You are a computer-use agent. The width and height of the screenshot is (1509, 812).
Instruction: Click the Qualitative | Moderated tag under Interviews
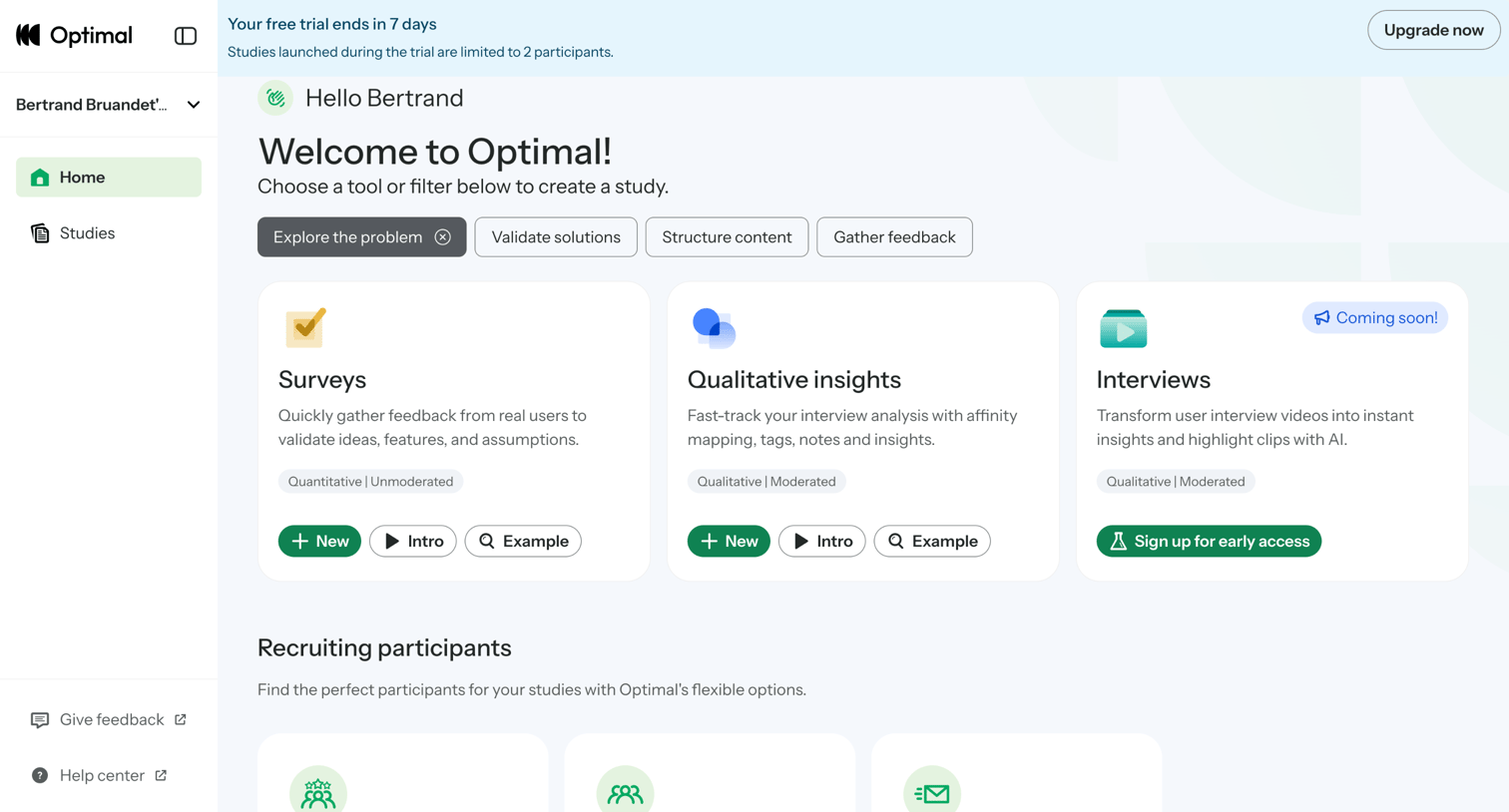pyautogui.click(x=1176, y=482)
